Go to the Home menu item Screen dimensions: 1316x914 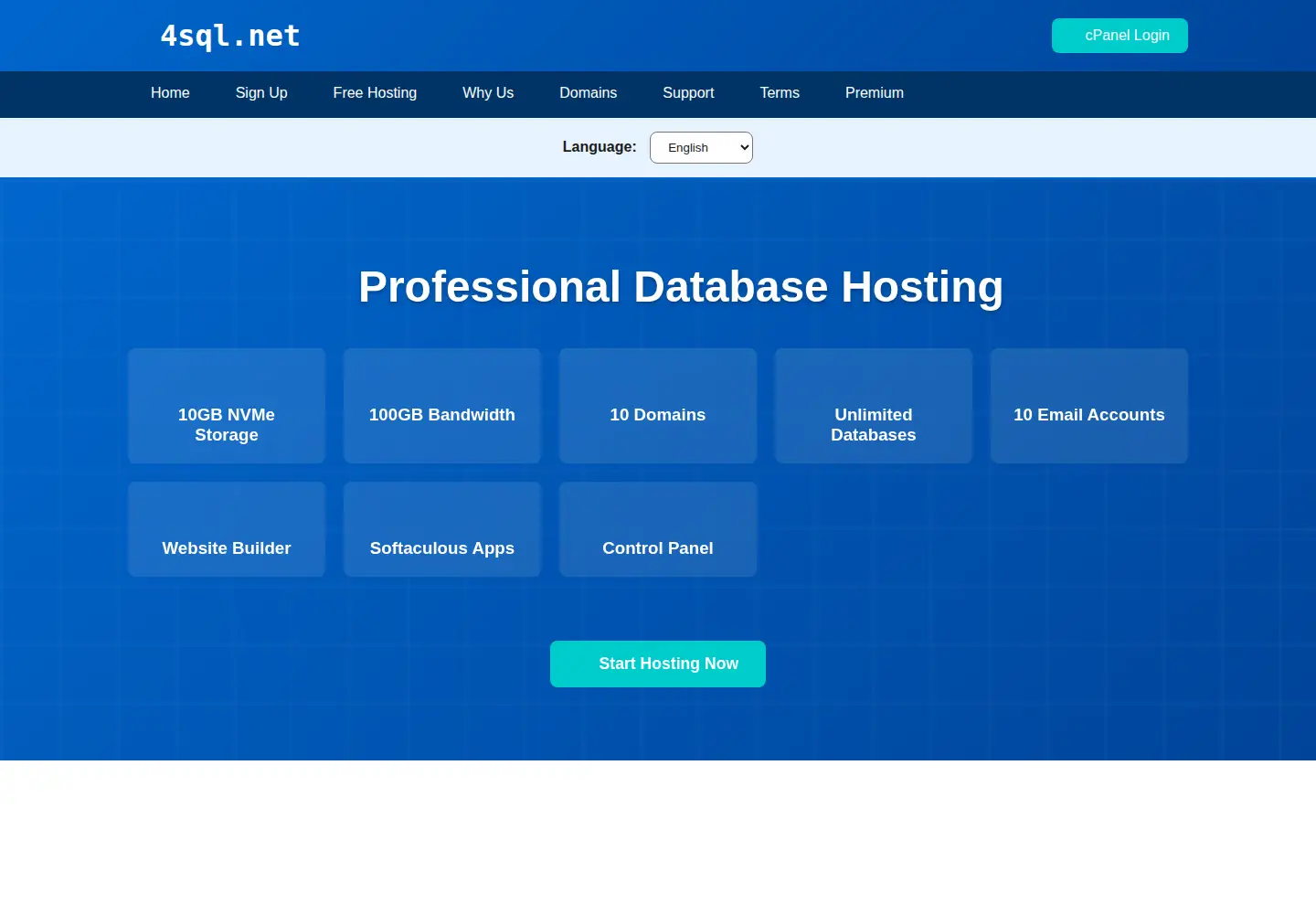point(170,93)
